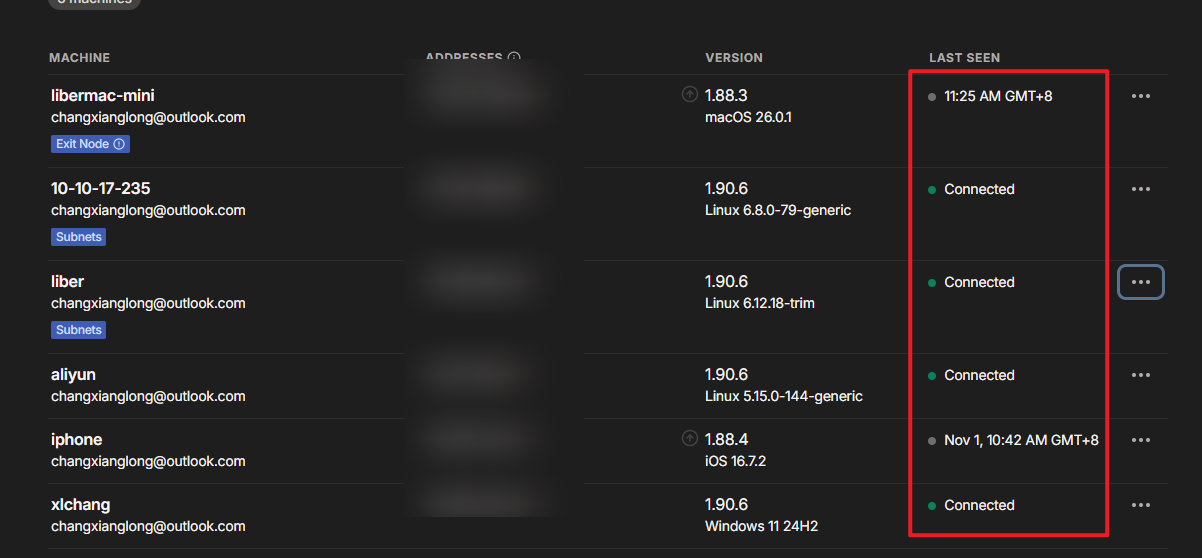Click the Subnets badge under liber
Viewport: 1202px width, 558px height.
point(78,330)
